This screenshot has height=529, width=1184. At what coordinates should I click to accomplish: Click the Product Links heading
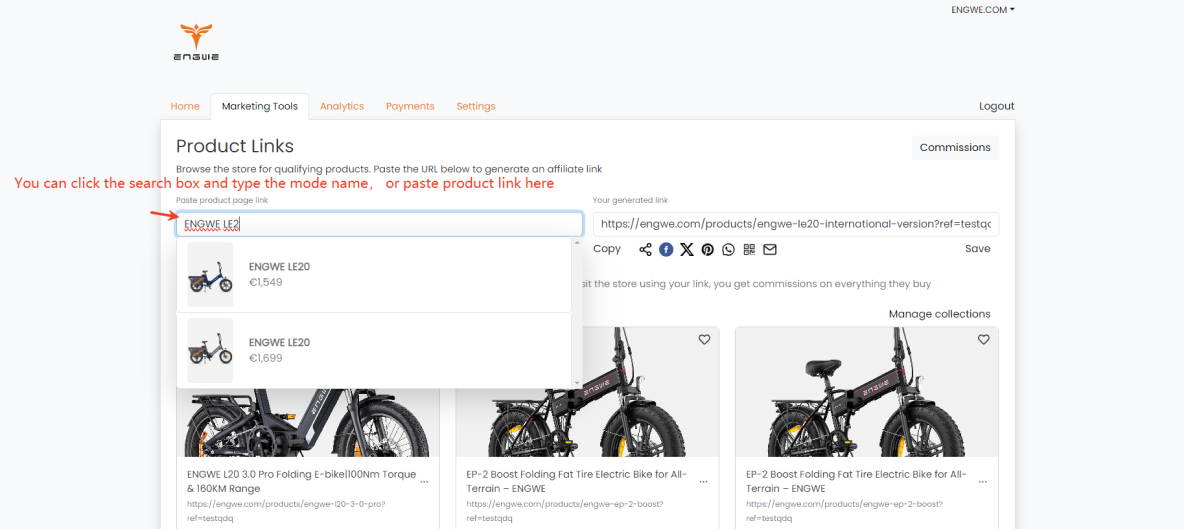pos(235,146)
